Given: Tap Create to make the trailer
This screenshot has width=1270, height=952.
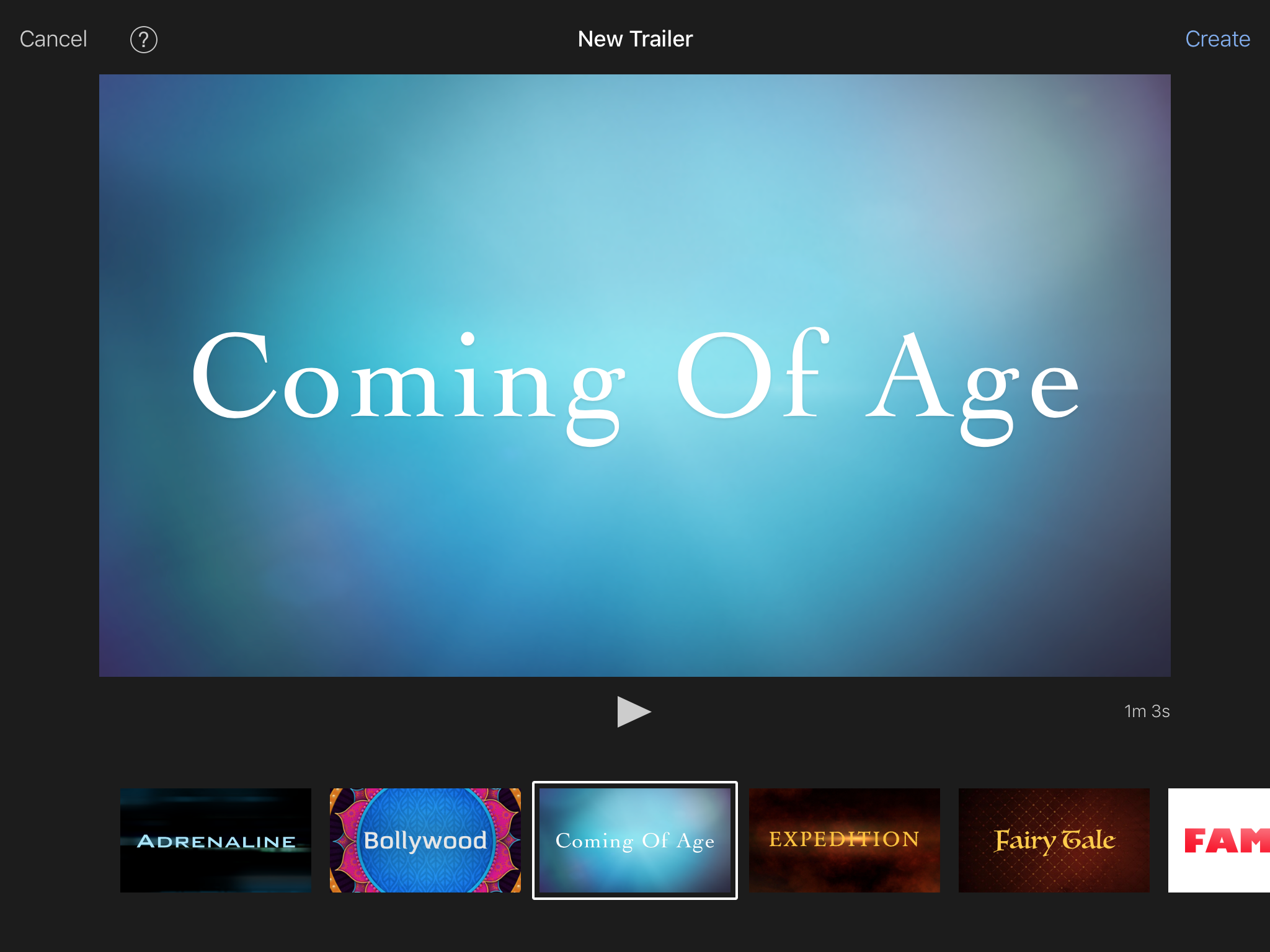Looking at the screenshot, I should pyautogui.click(x=1217, y=39).
